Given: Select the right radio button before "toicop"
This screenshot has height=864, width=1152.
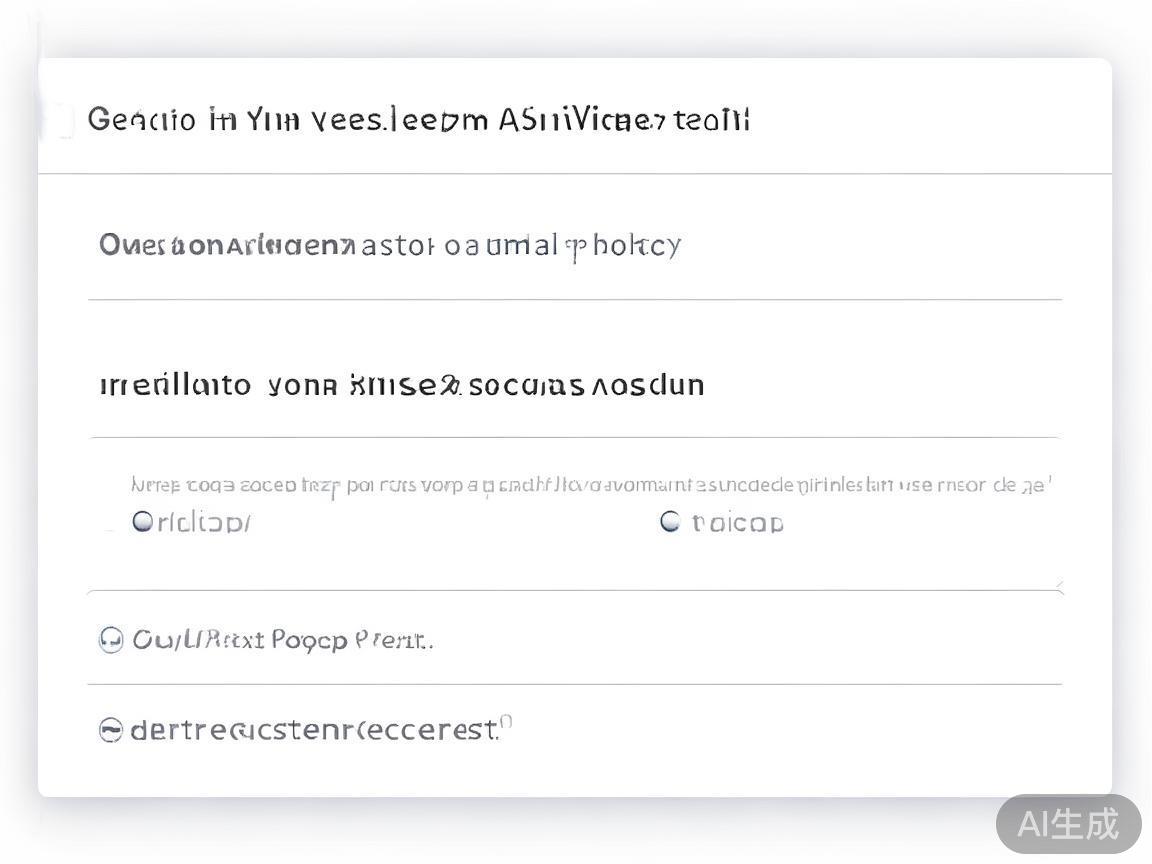Looking at the screenshot, I should point(670,521).
